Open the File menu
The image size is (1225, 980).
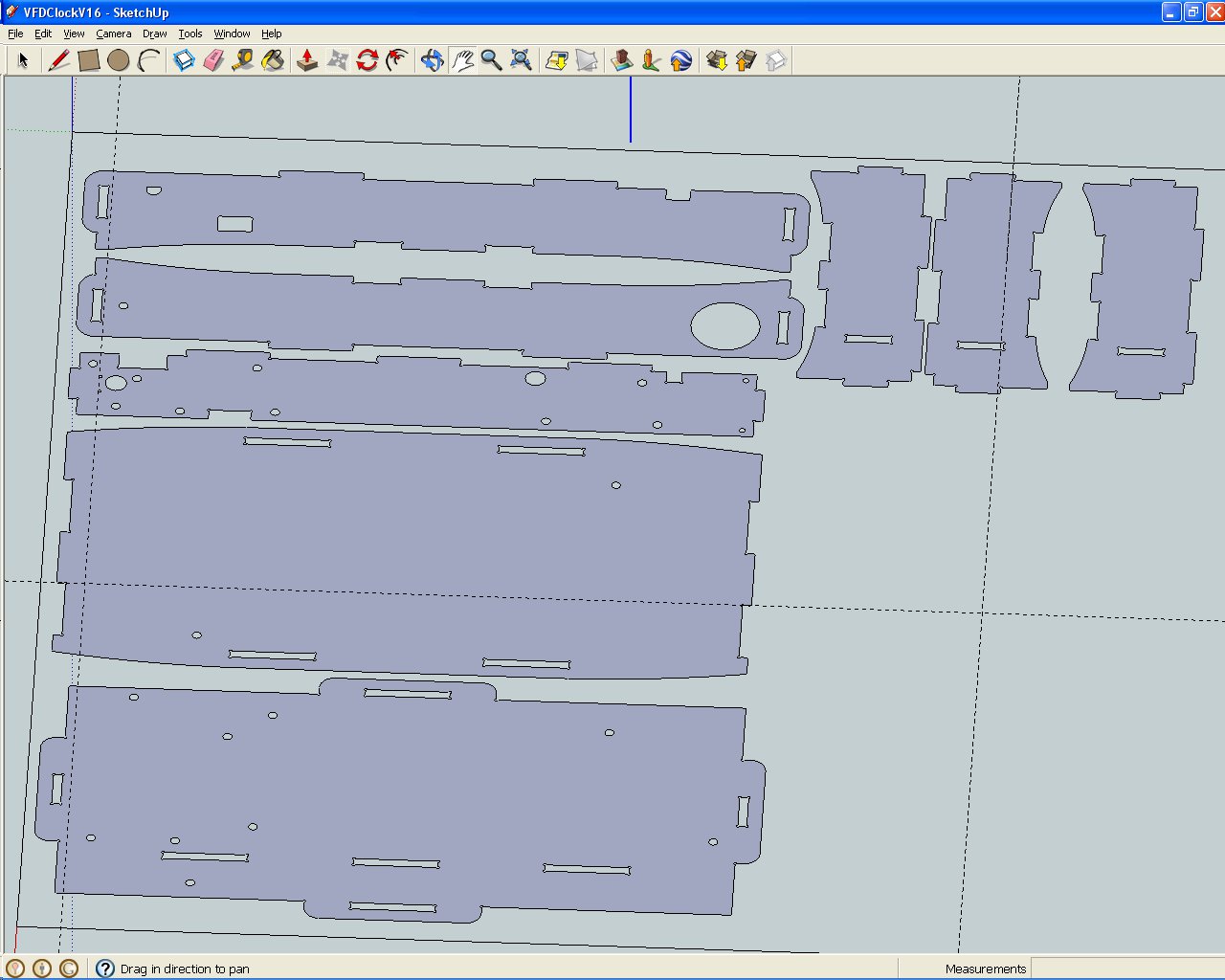[x=15, y=33]
